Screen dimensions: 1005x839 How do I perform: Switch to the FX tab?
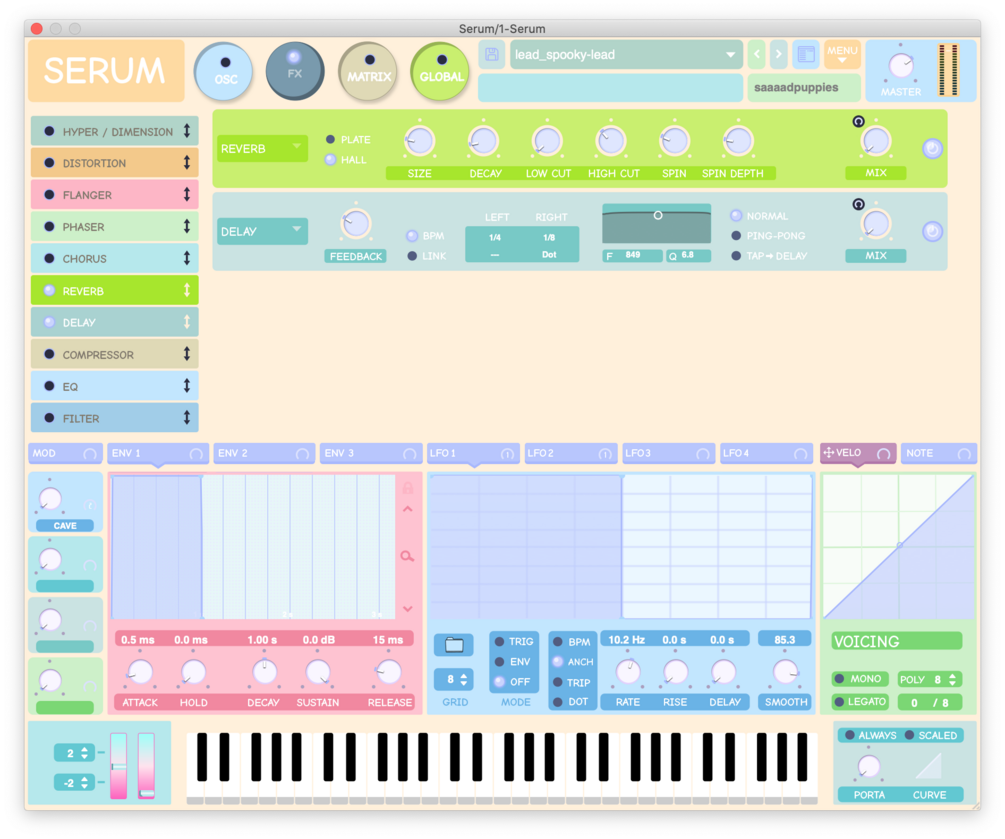click(x=295, y=71)
